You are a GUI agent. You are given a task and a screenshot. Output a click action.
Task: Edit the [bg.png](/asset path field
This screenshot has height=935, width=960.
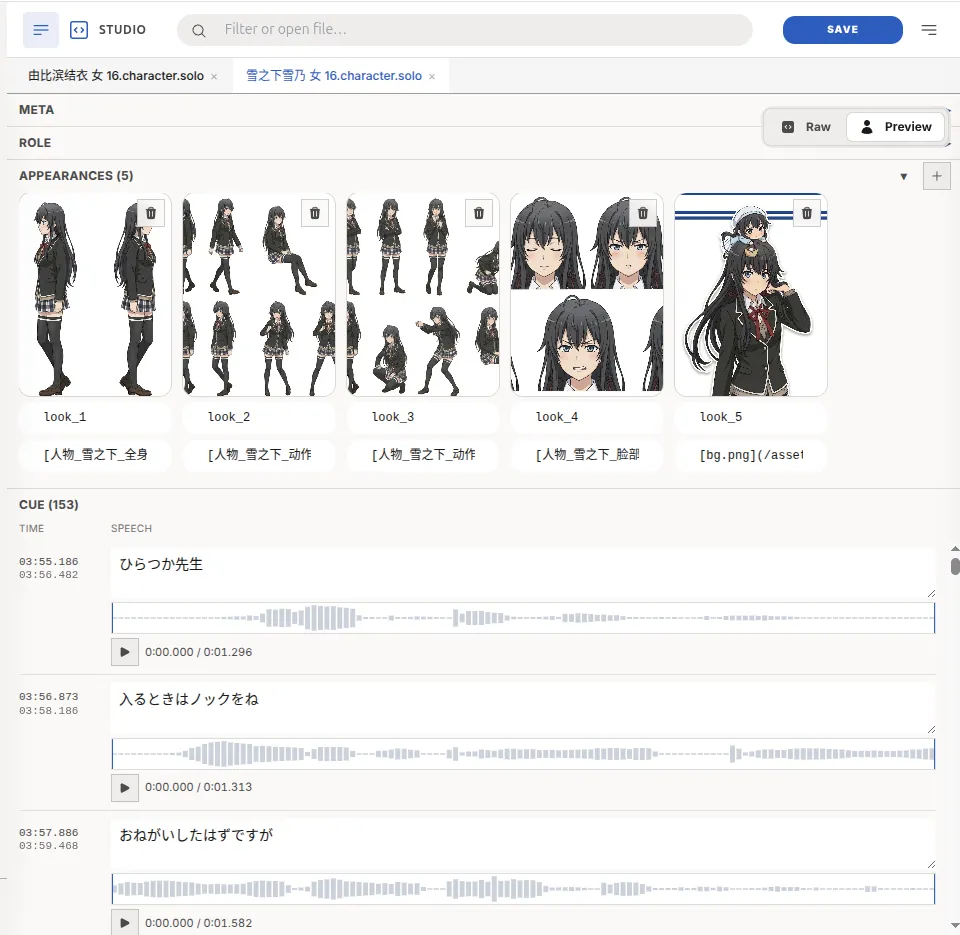click(751, 455)
